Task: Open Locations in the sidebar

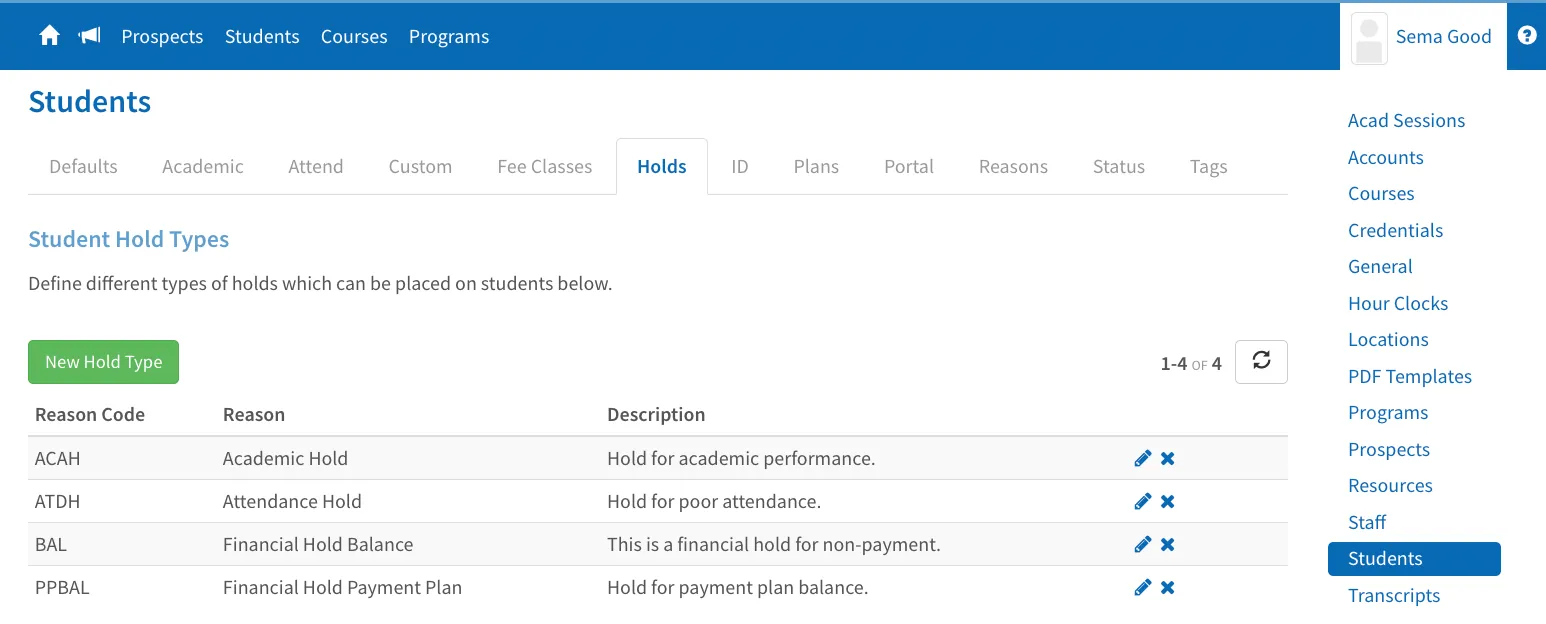Action: (x=1388, y=339)
